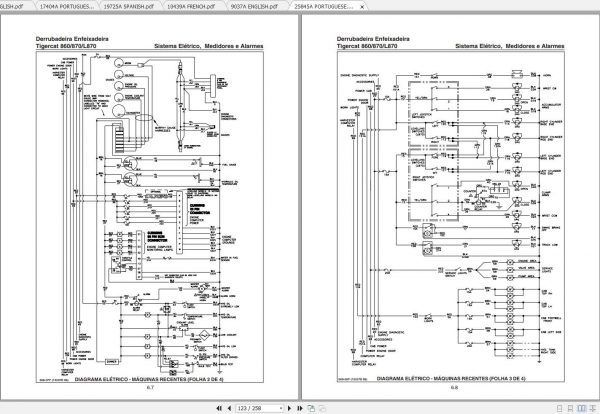The width and height of the screenshot is (600, 414).
Task: Click caption Diagrama Elétrico Folha 3 de 4
Action: 451,378
